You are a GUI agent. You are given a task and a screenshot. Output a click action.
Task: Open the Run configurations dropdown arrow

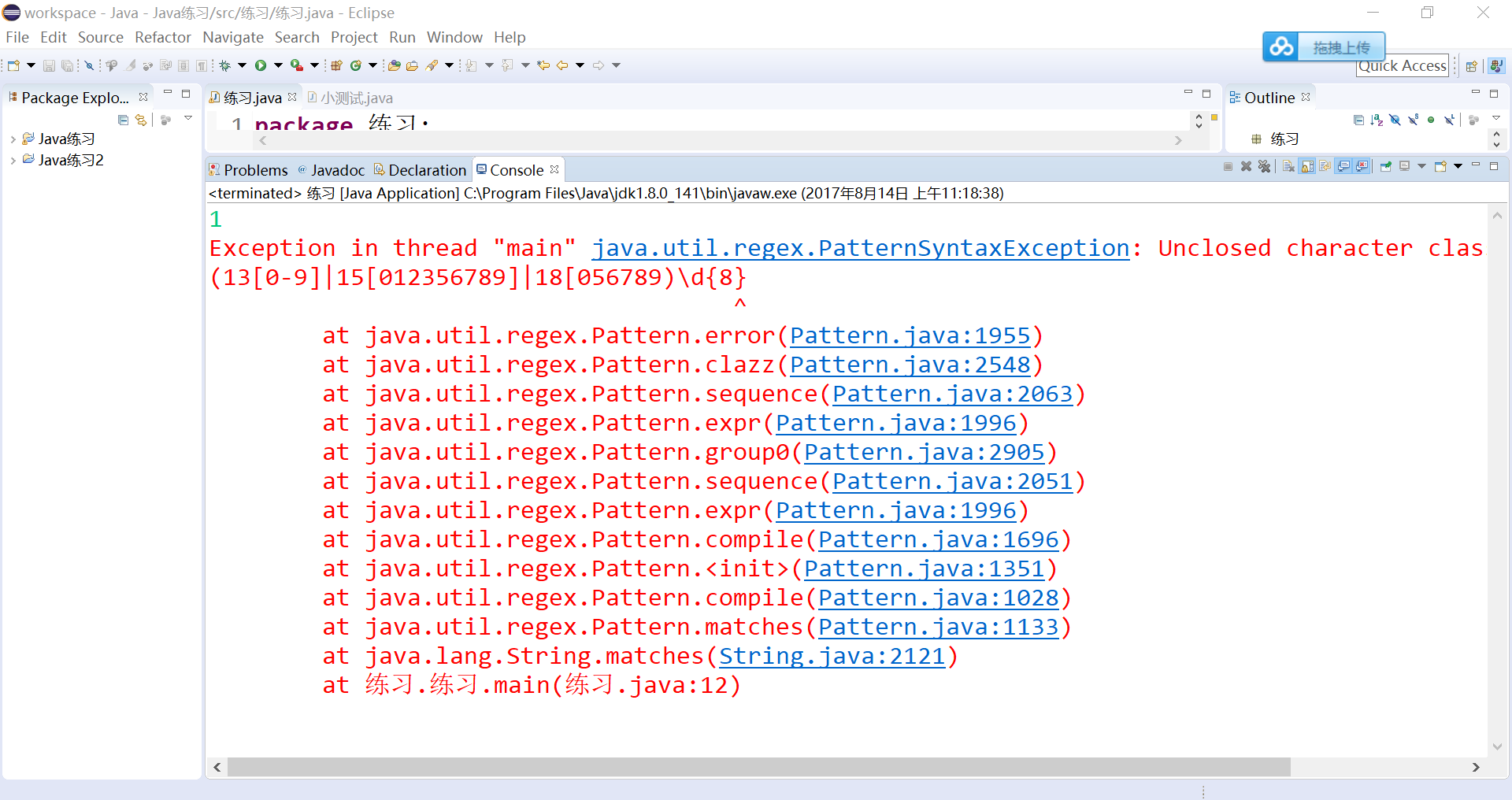(278, 65)
